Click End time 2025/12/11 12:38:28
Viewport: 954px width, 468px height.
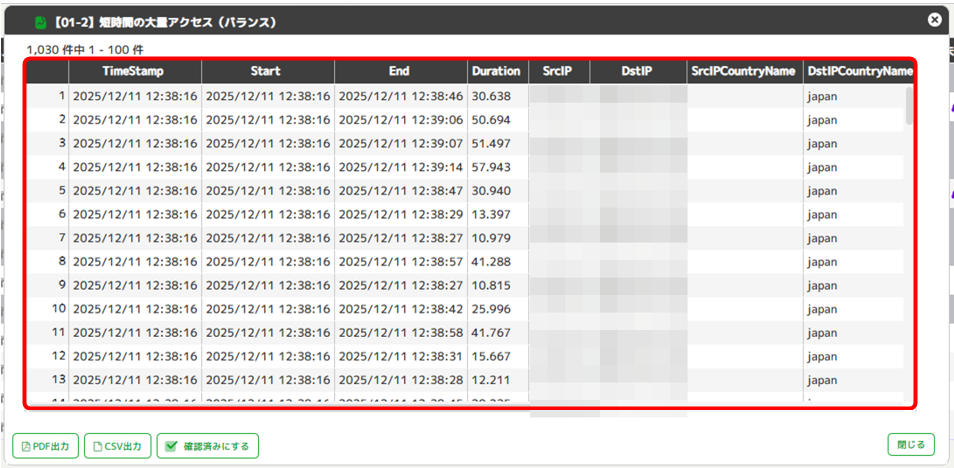(x=401, y=380)
